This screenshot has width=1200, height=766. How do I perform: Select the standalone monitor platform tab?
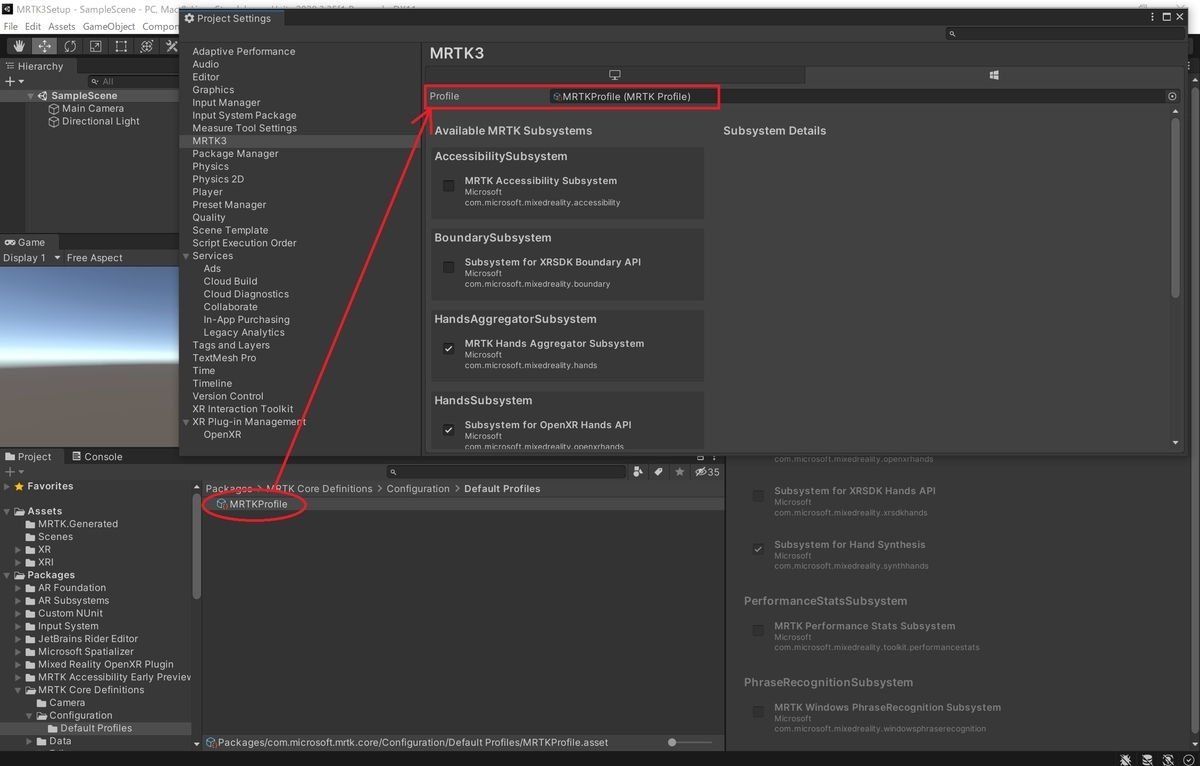[615, 75]
